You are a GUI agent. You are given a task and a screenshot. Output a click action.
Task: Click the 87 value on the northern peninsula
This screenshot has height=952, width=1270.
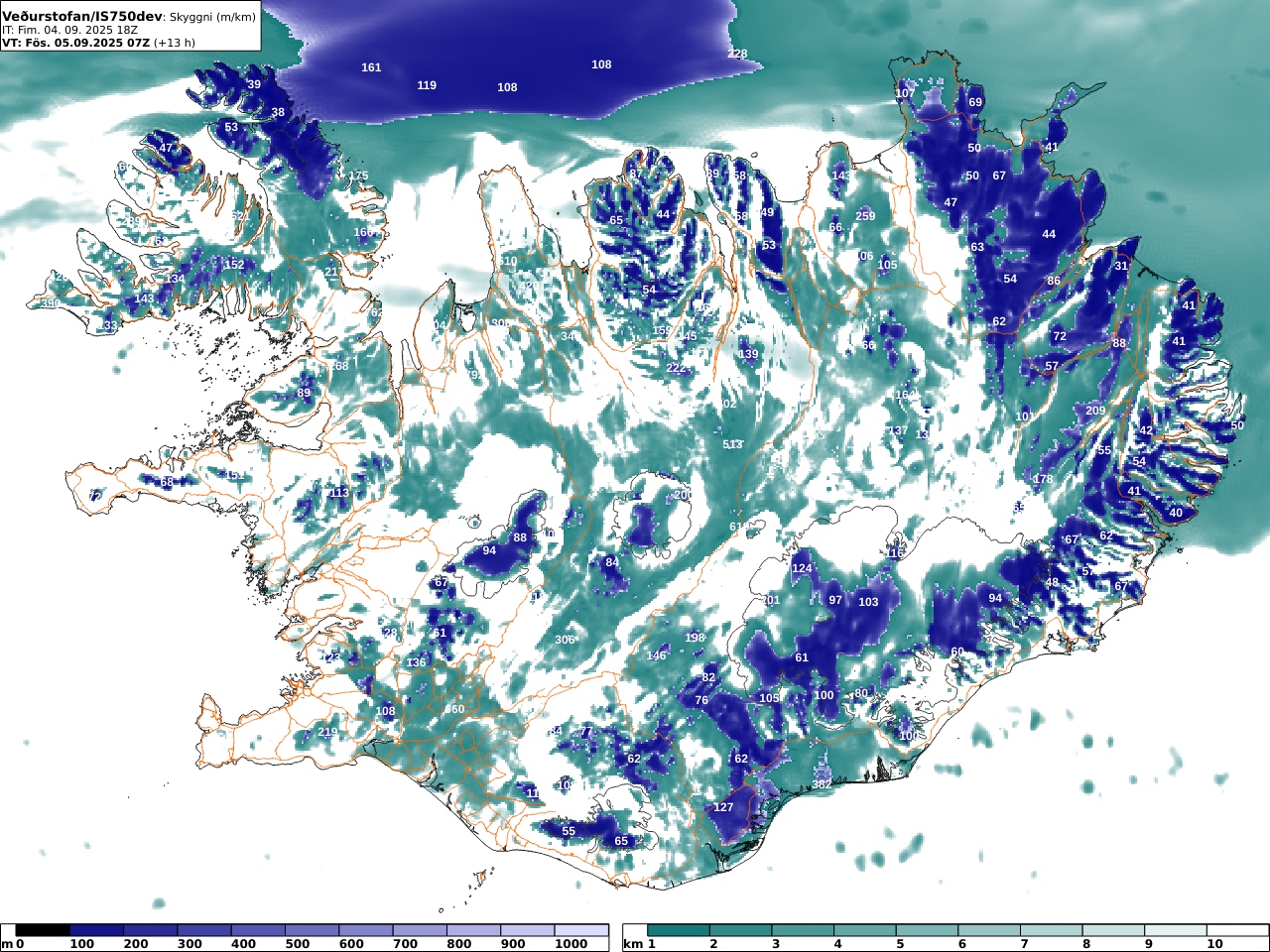tap(636, 174)
